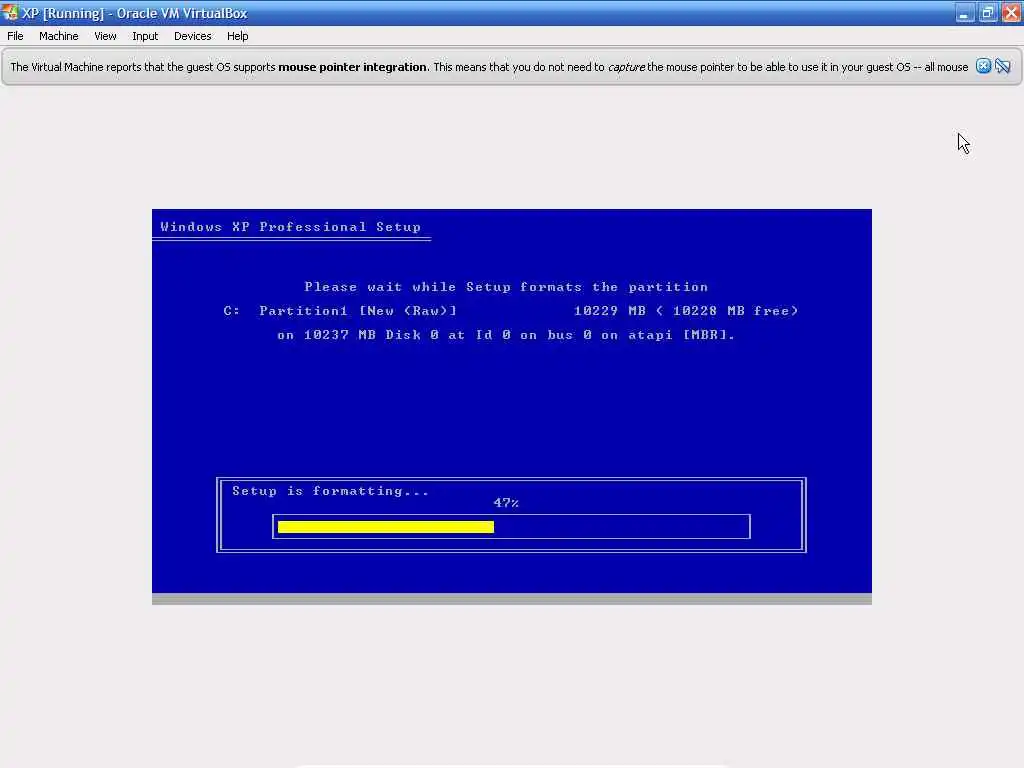Click the 'Partition1 [New (Raw)]' text
The image size is (1024, 768).
358,311
